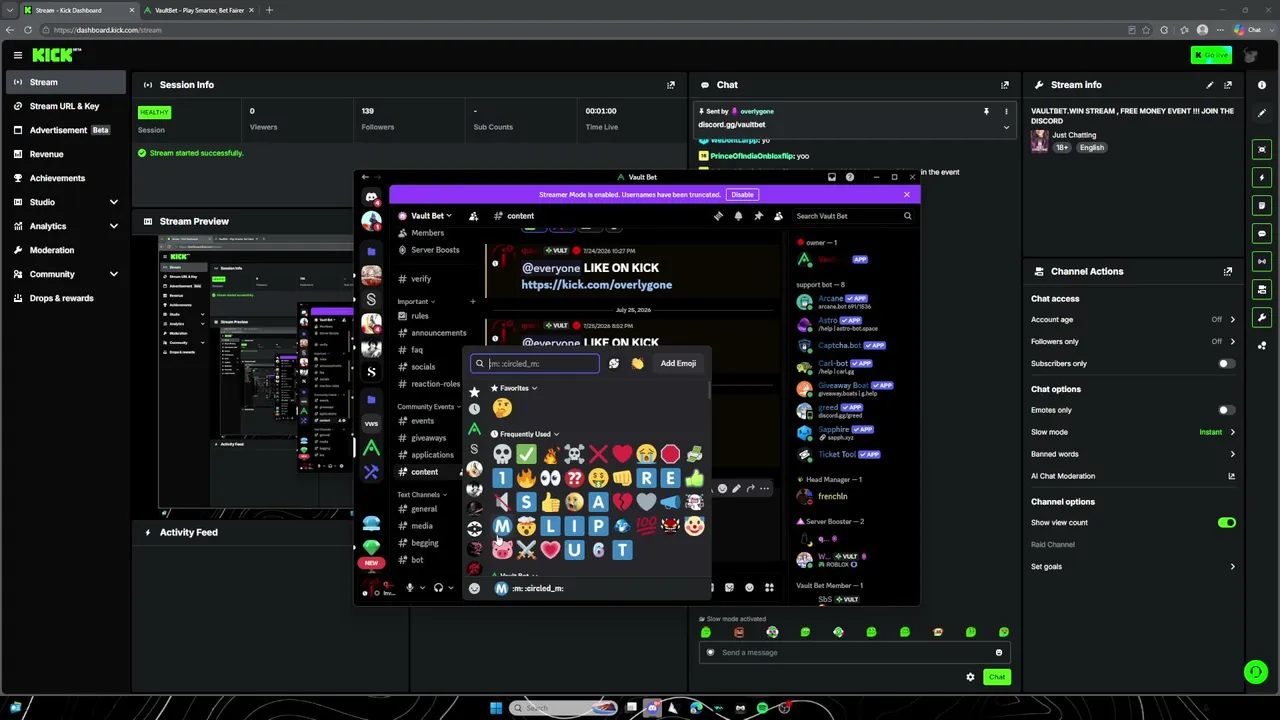Collapse the Important channel category
This screenshot has height=720, width=1280.
coord(416,301)
